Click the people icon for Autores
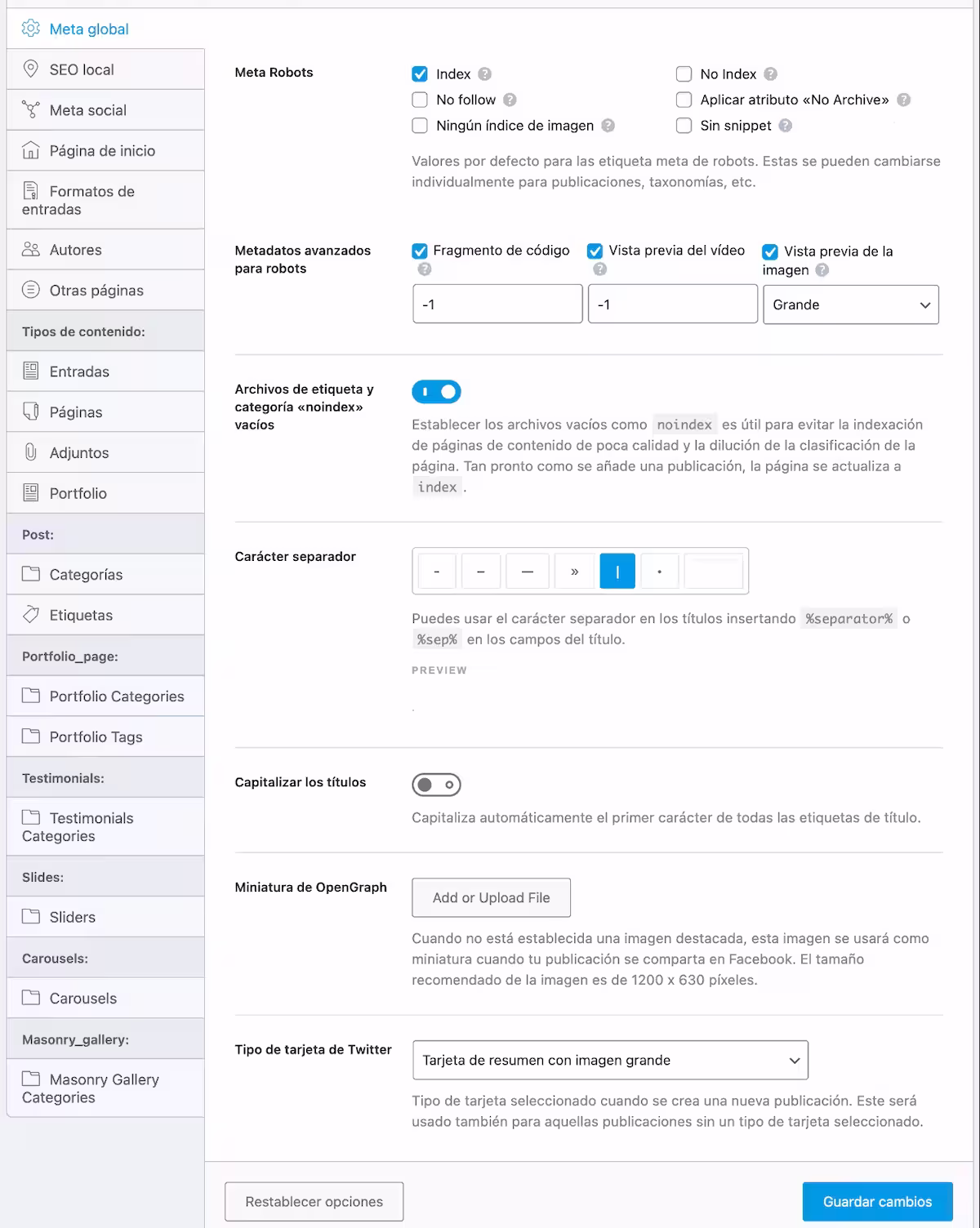The image size is (980, 1228). click(30, 249)
